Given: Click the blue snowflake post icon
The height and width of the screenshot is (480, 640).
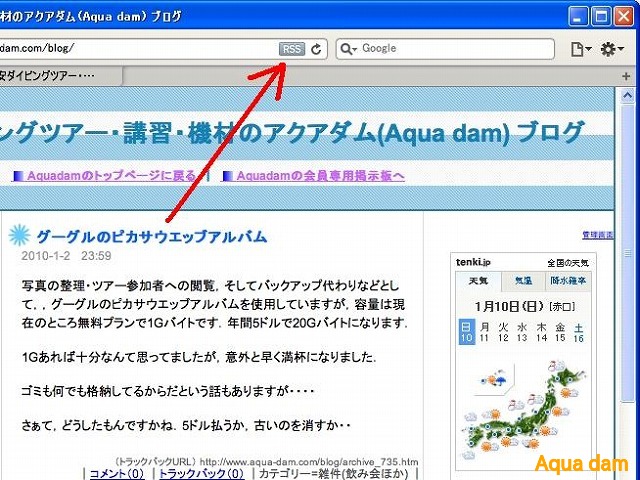Looking at the screenshot, I should coord(19,235).
